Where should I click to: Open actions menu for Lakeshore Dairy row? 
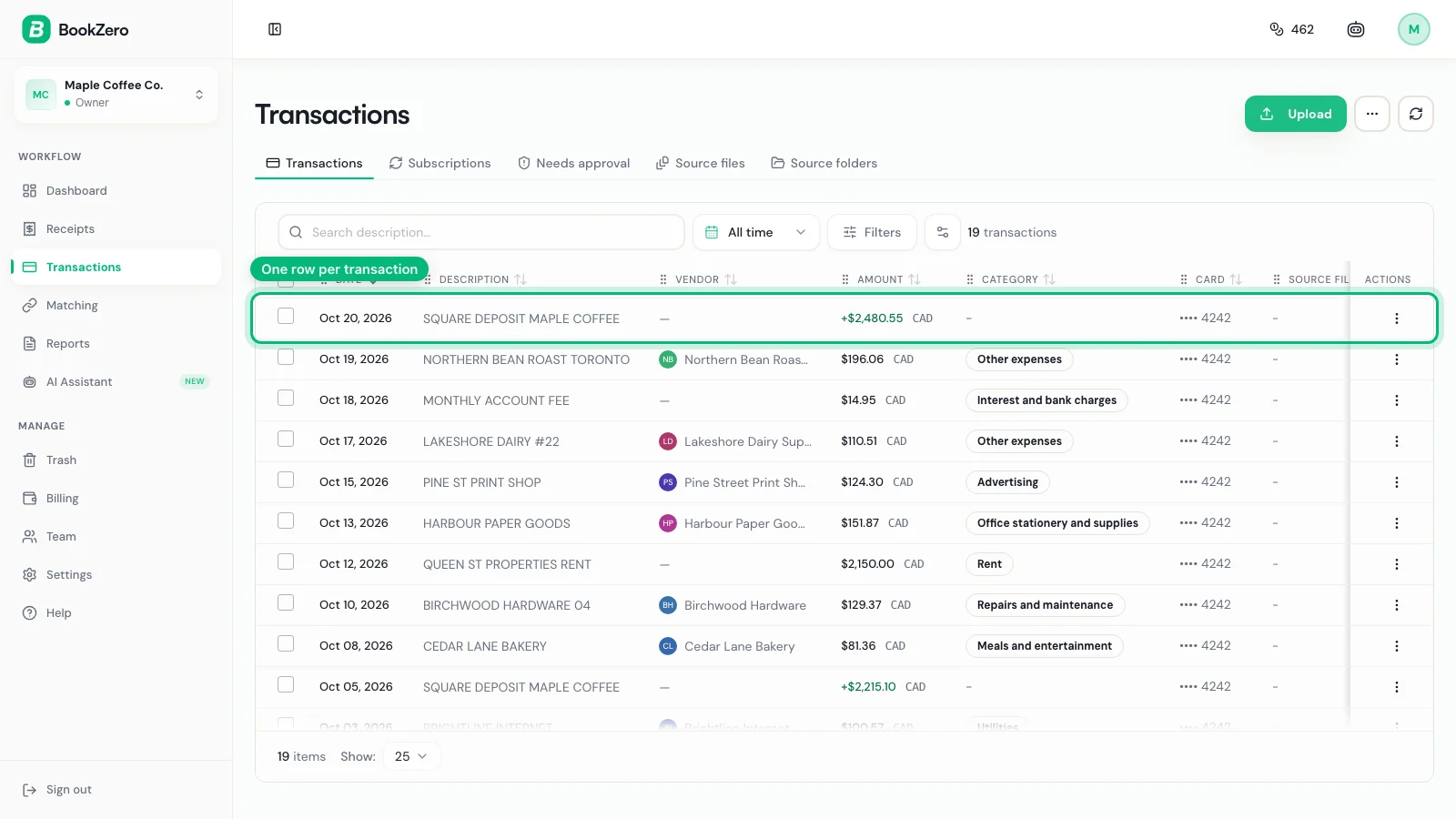pyautogui.click(x=1397, y=441)
